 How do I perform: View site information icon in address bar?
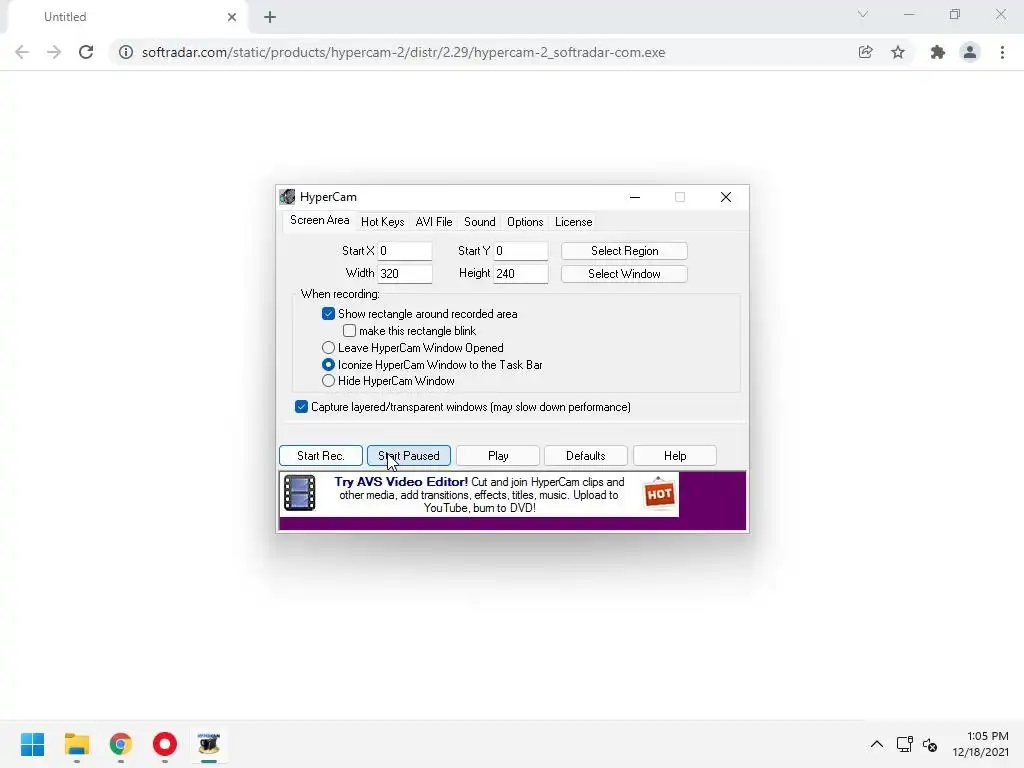[125, 52]
